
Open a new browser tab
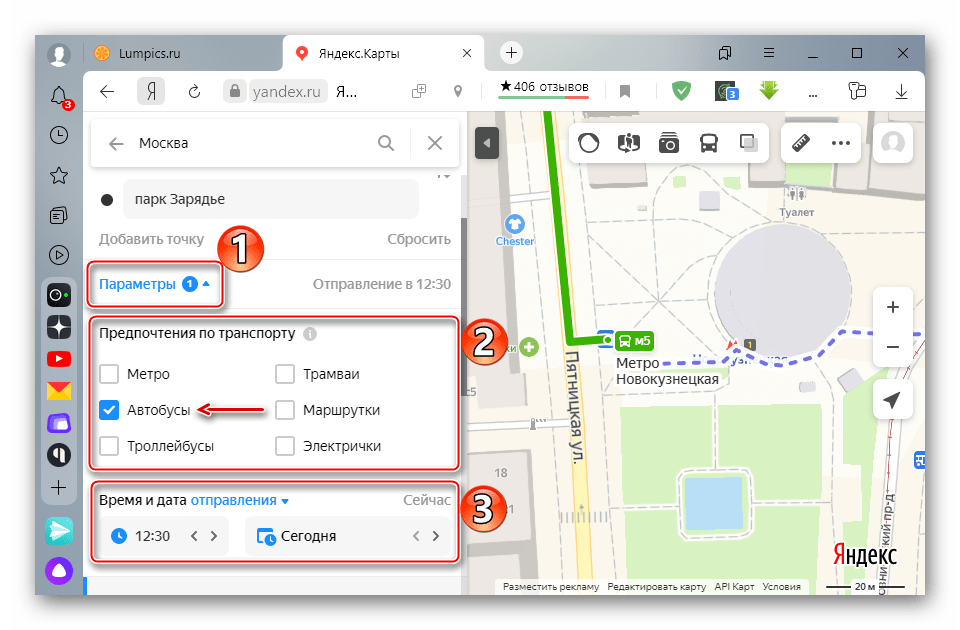[x=511, y=52]
